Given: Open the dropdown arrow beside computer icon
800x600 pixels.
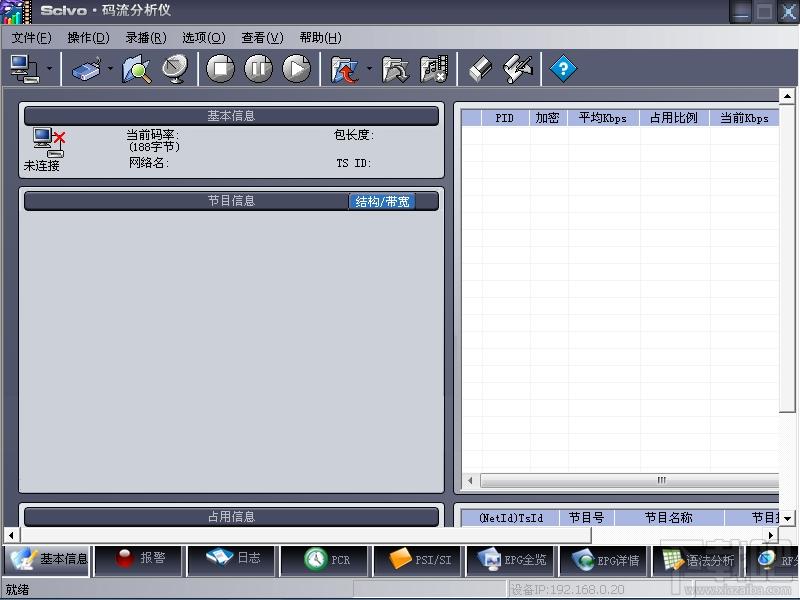Looking at the screenshot, I should pyautogui.click(x=49, y=68).
